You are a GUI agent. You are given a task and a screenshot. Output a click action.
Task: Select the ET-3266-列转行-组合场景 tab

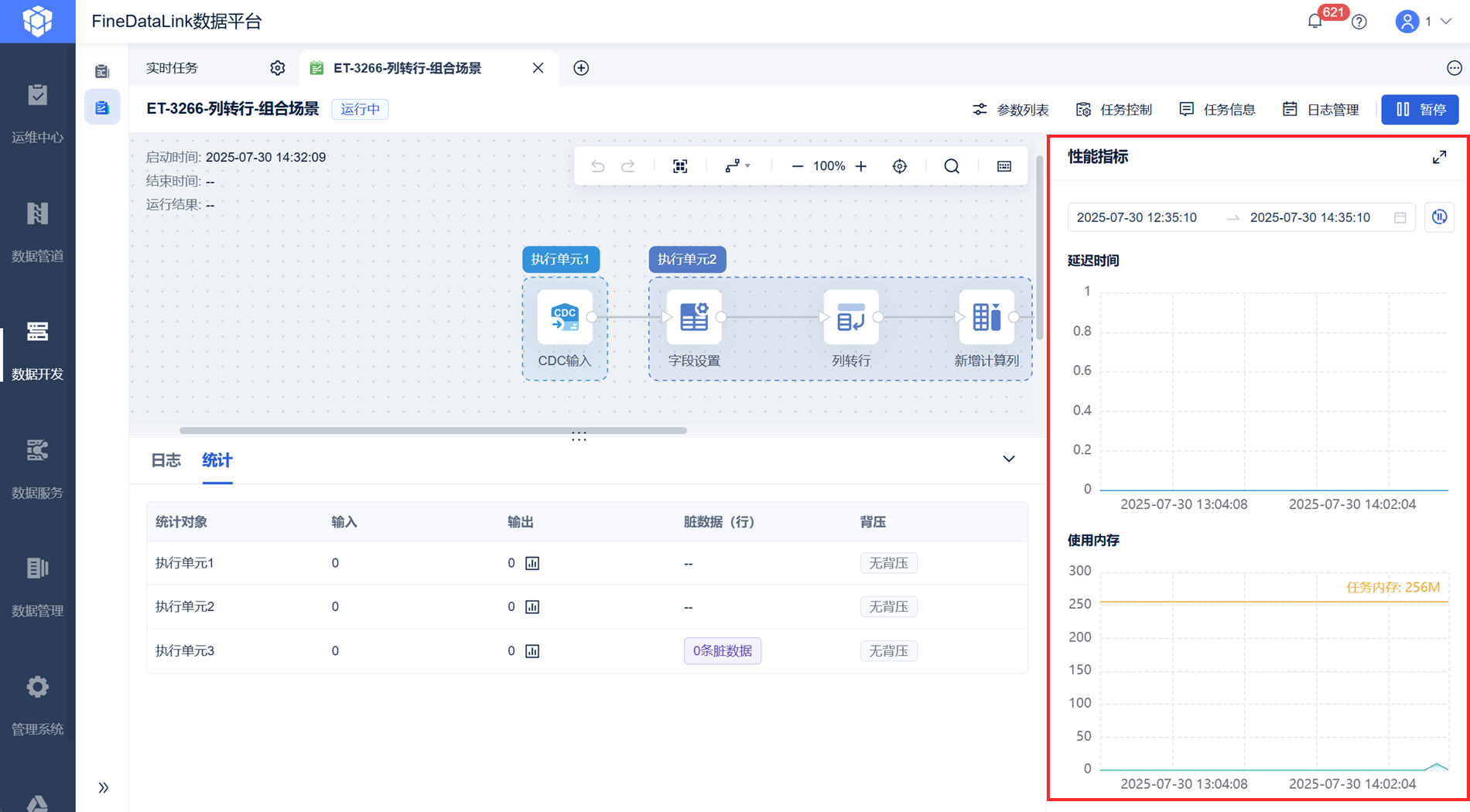pyautogui.click(x=407, y=68)
